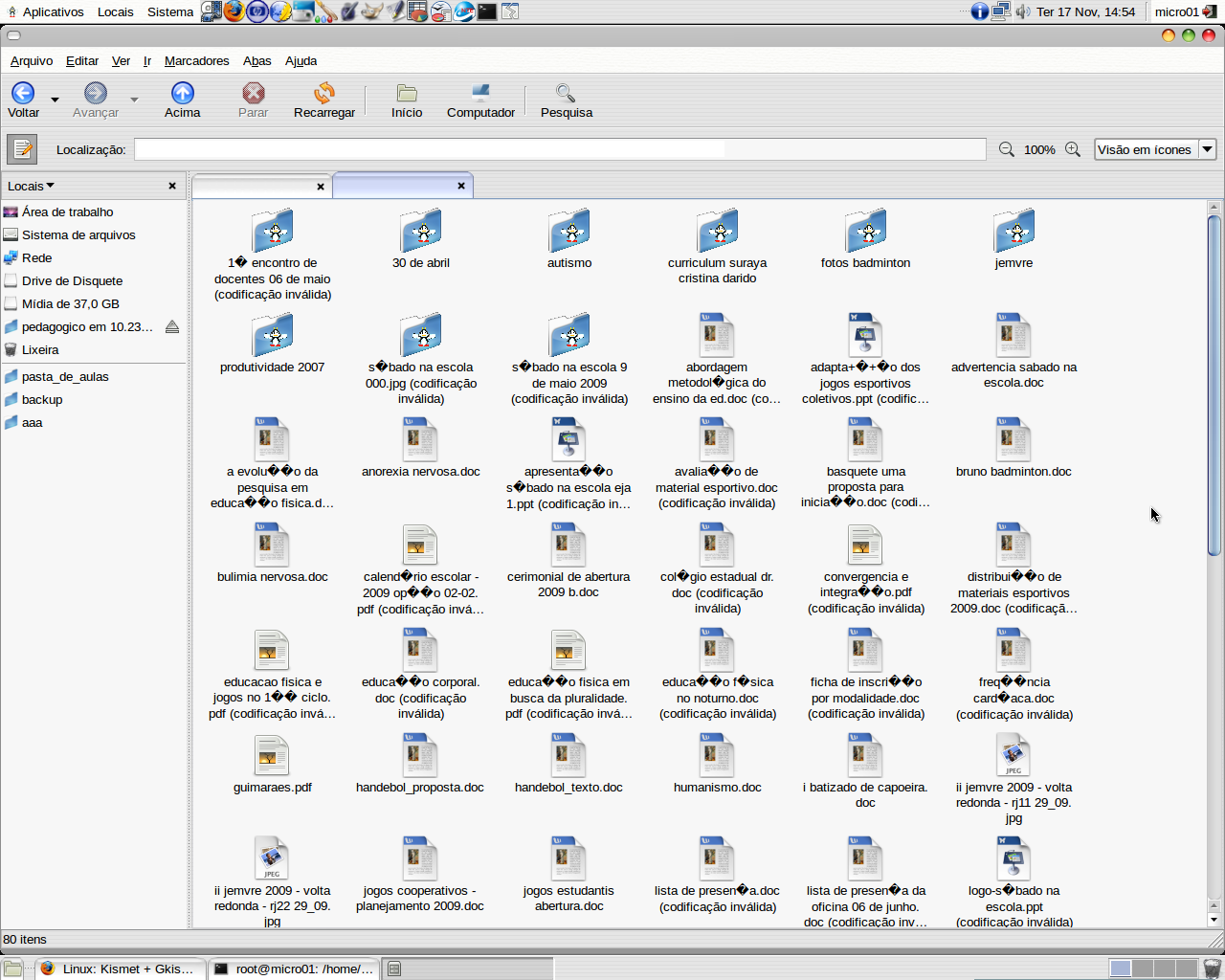
Task: Open the Sistema panel menu
Action: click(170, 11)
